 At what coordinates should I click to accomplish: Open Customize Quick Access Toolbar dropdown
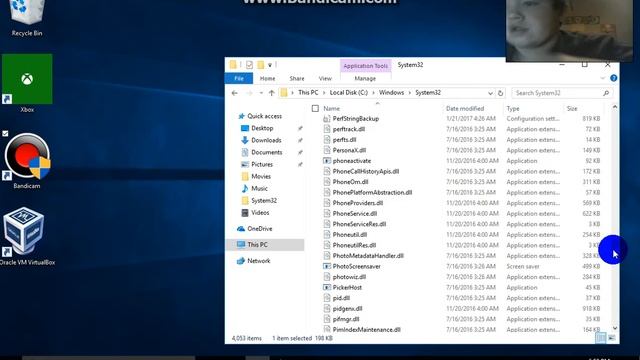coord(270,65)
